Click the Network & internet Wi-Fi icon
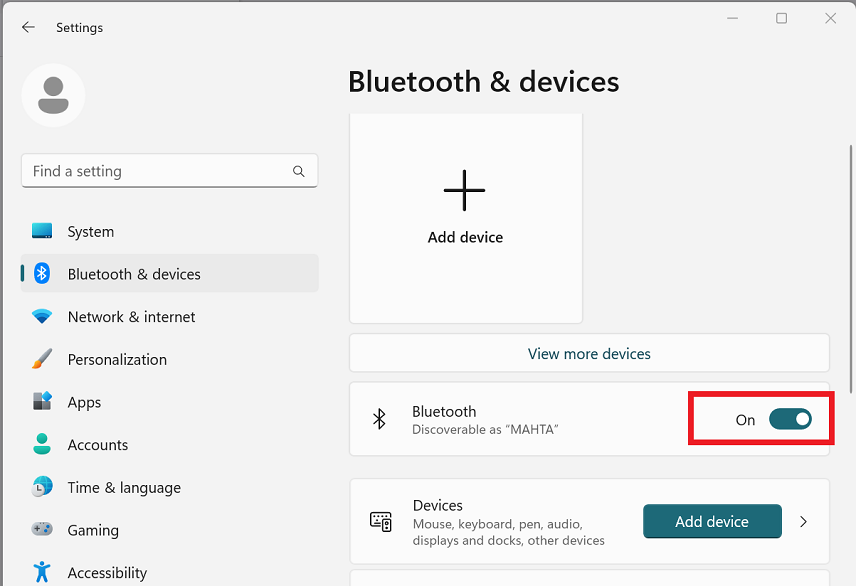The width and height of the screenshot is (856, 586). 42,316
